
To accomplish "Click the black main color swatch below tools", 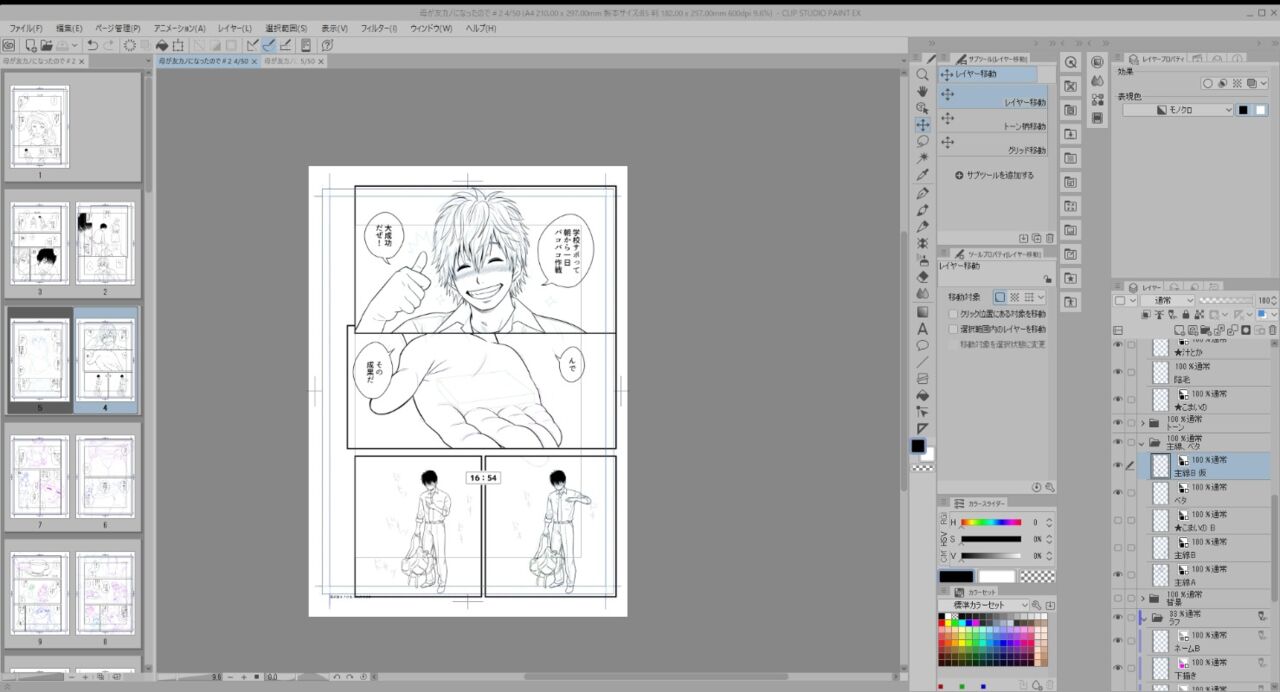I will 918,446.
